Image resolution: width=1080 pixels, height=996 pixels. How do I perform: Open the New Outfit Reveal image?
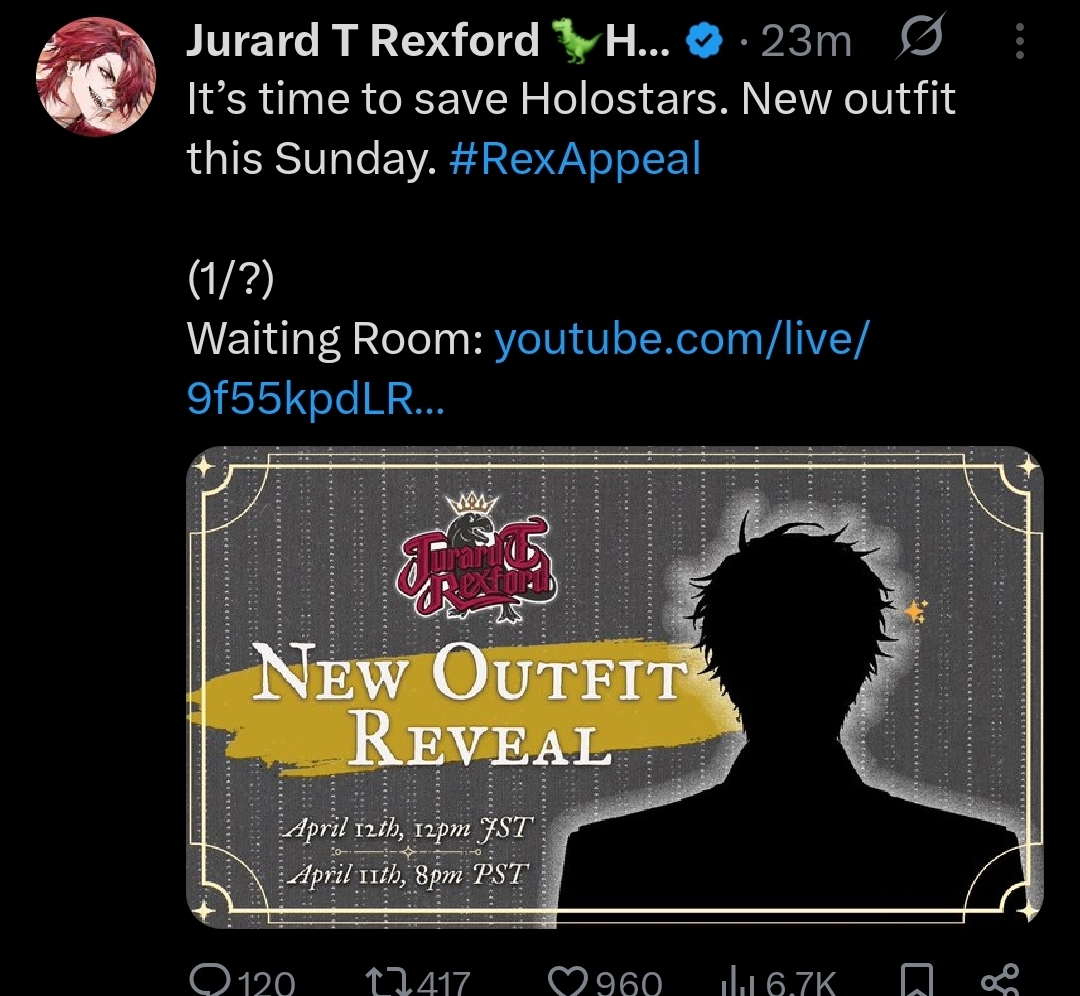point(615,687)
